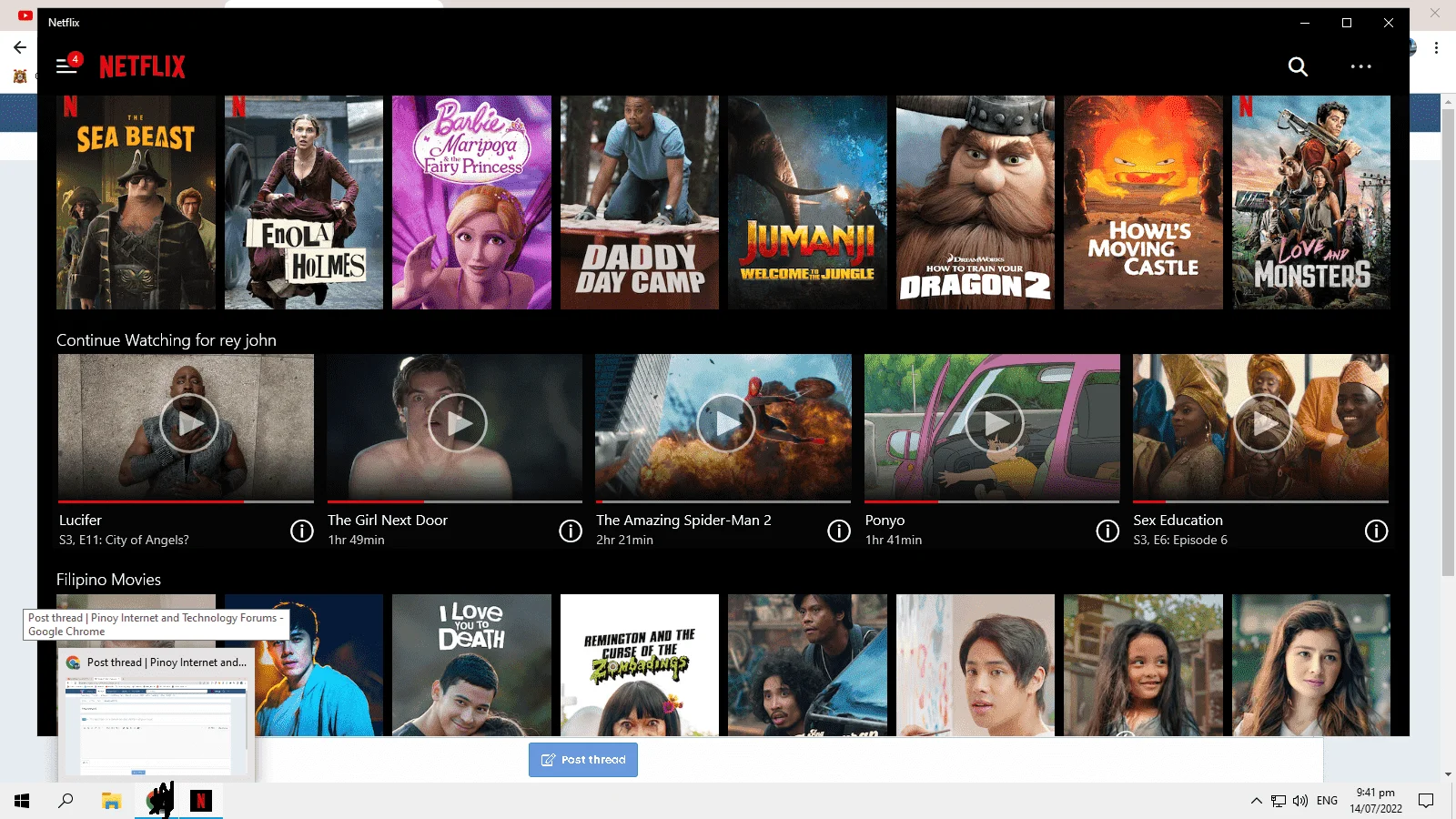Open Chrome's three-dot menu behind Netflix

click(1436, 47)
